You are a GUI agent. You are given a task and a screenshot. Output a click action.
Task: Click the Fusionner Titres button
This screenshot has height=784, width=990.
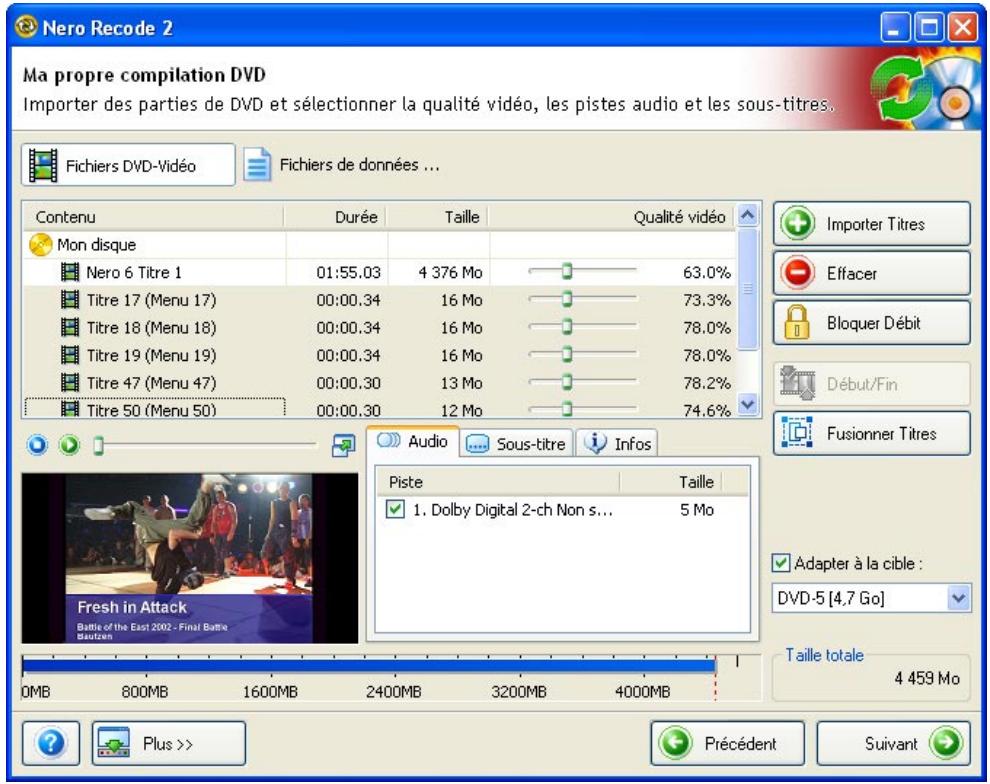871,433
